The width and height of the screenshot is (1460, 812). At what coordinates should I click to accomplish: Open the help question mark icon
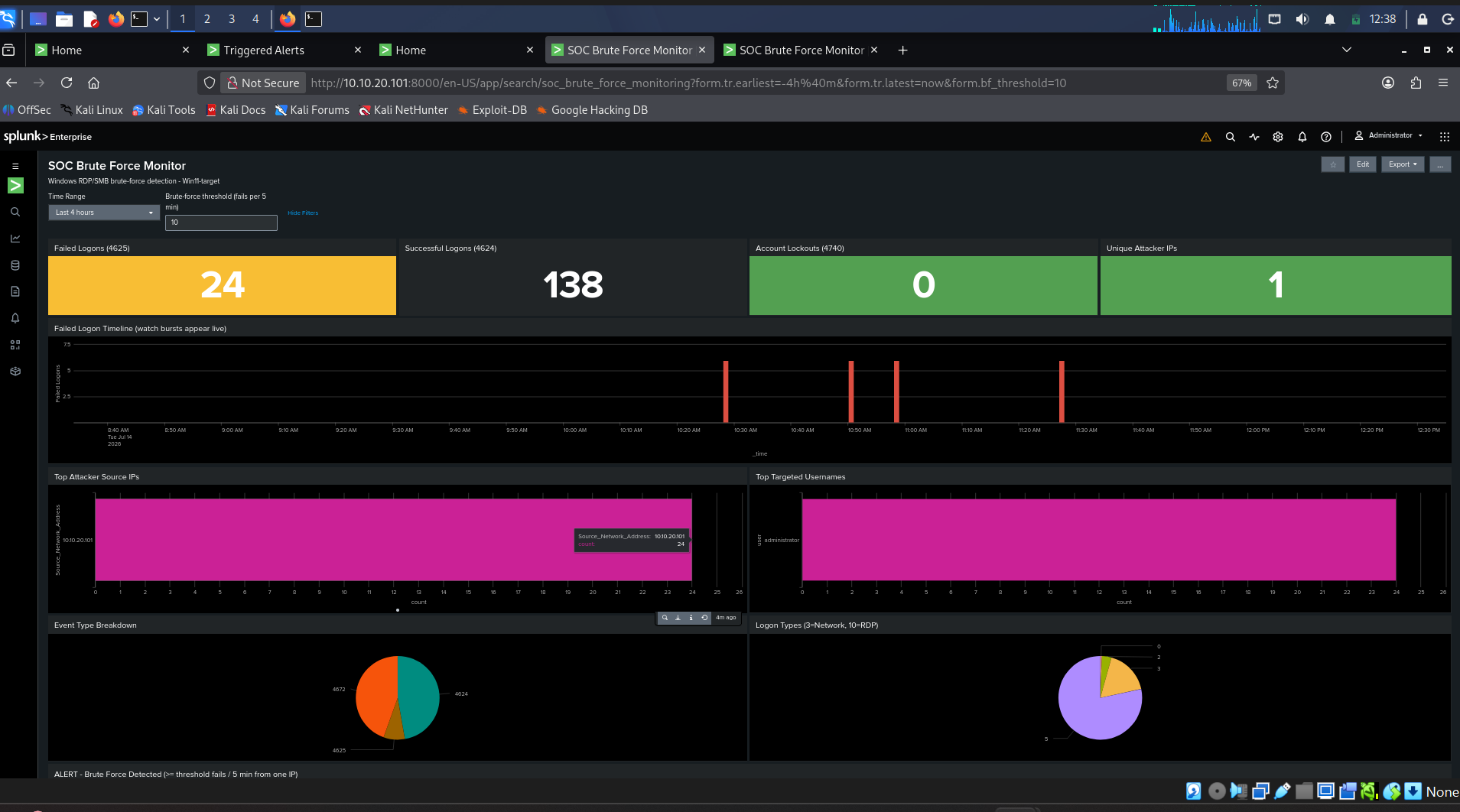point(1326,137)
